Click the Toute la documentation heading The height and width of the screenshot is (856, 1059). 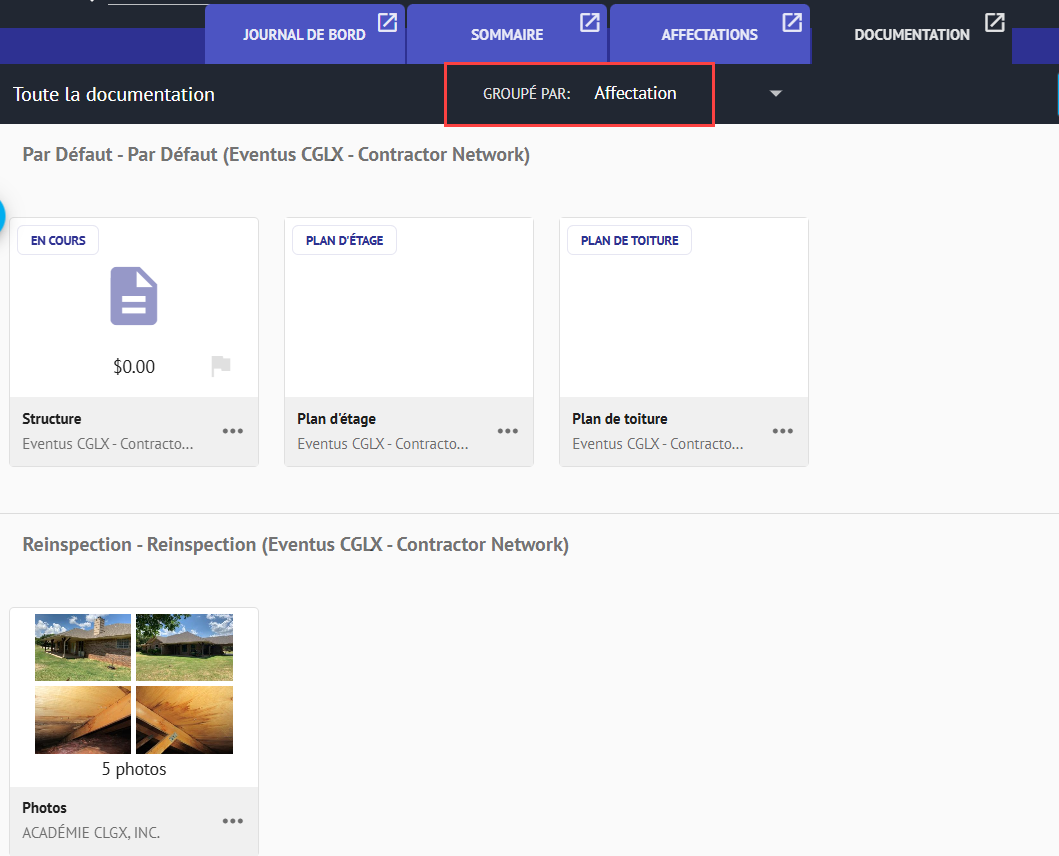click(113, 94)
